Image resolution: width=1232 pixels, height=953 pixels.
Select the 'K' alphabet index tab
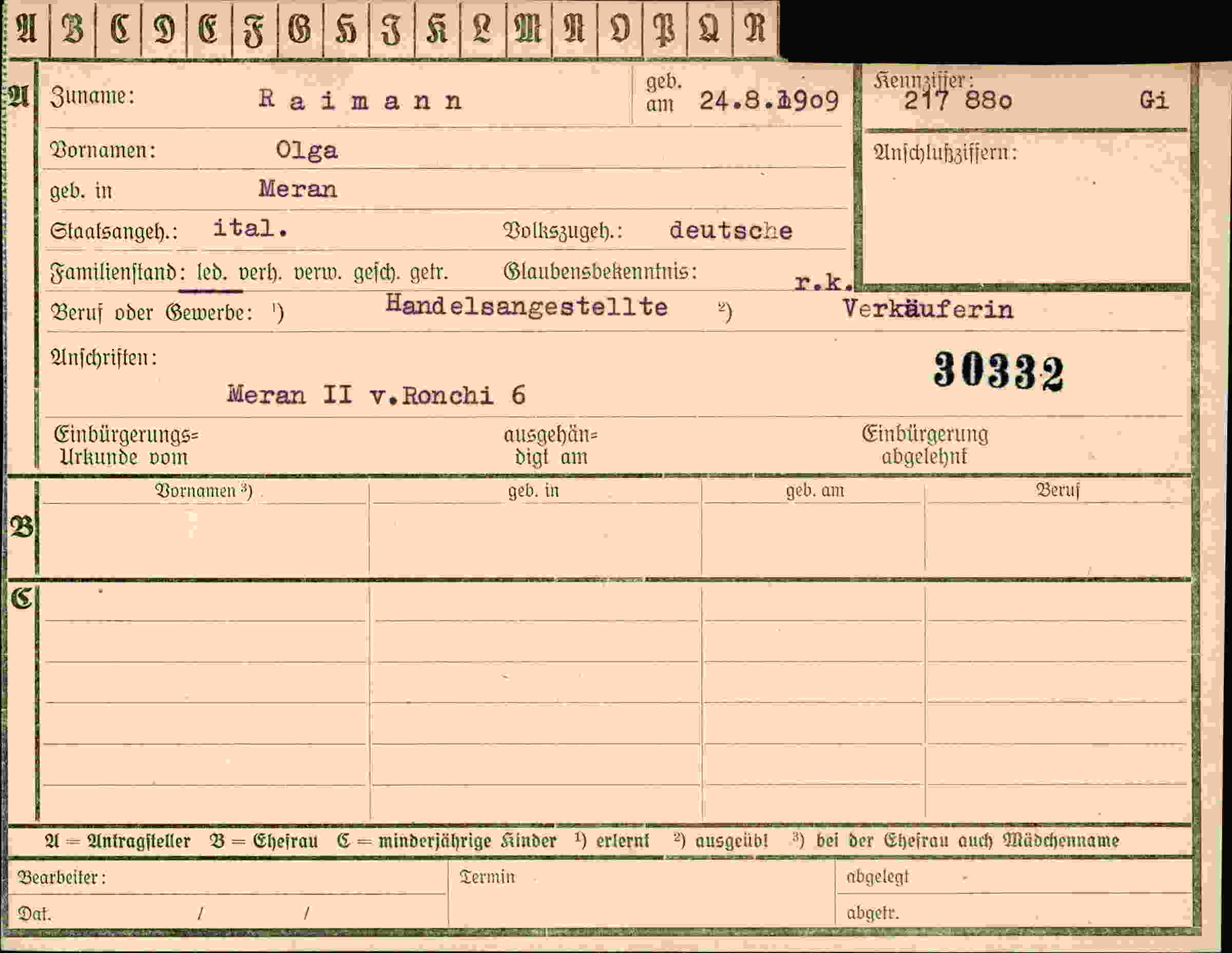click(x=437, y=29)
